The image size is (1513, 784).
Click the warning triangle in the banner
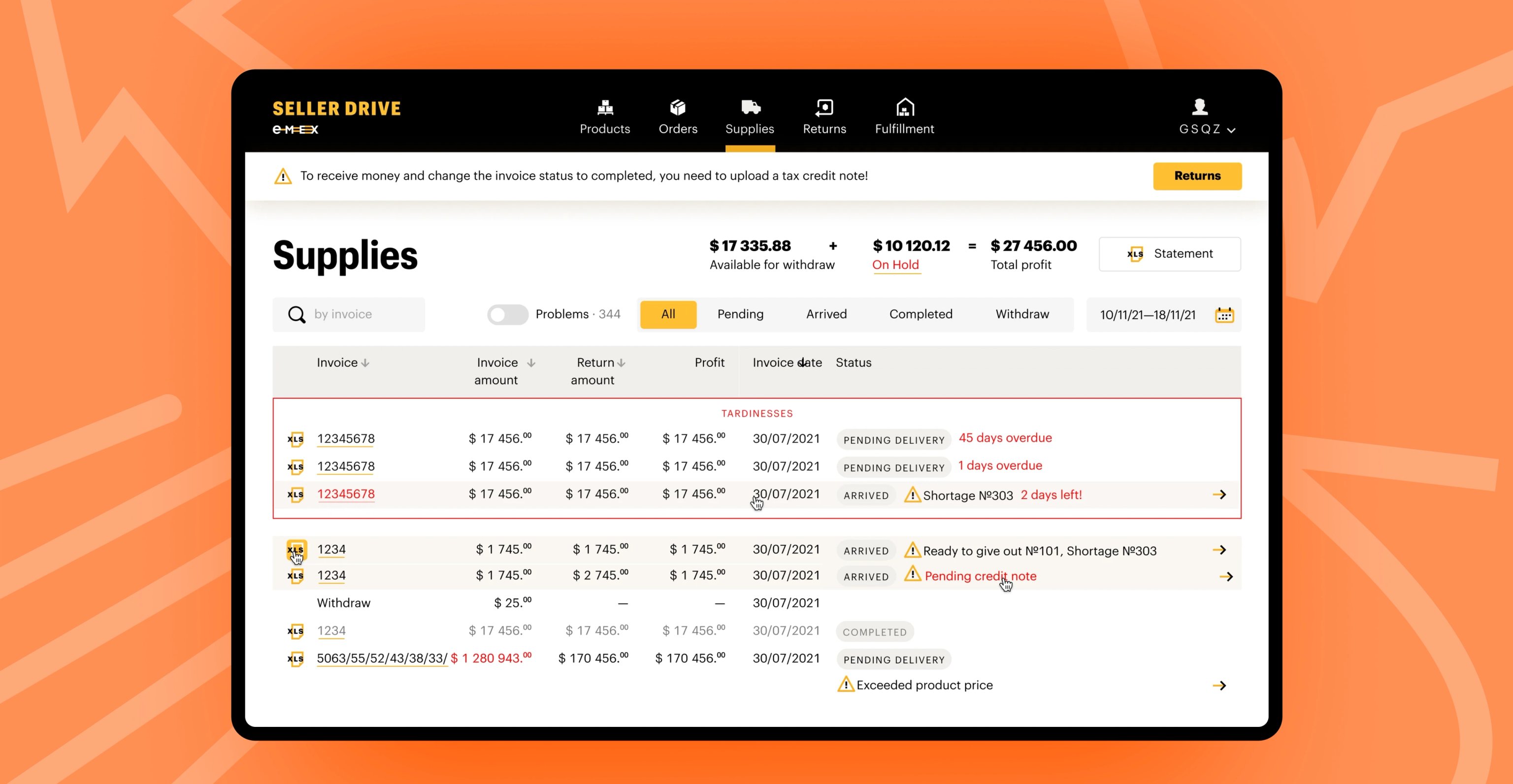283,176
